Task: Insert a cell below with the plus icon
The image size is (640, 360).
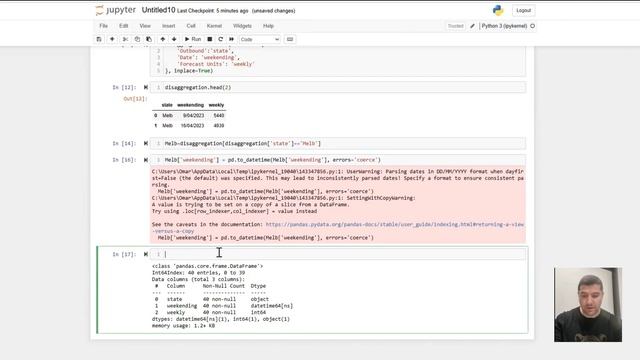Action: [112, 39]
